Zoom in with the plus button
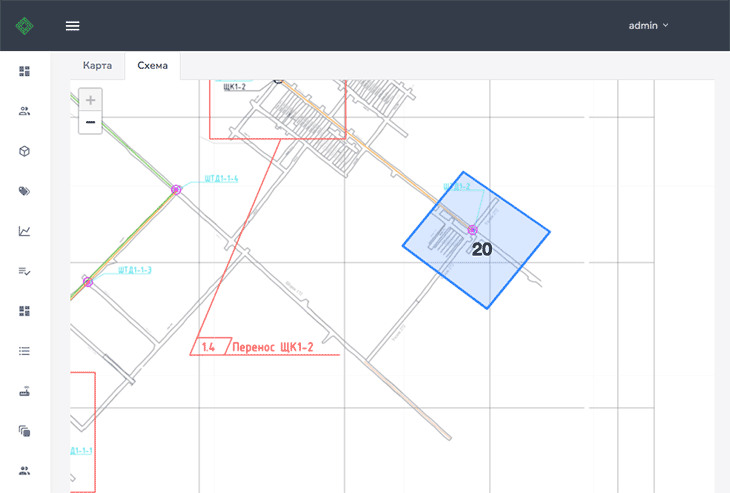Screen dimensions: 730x493 (90, 100)
